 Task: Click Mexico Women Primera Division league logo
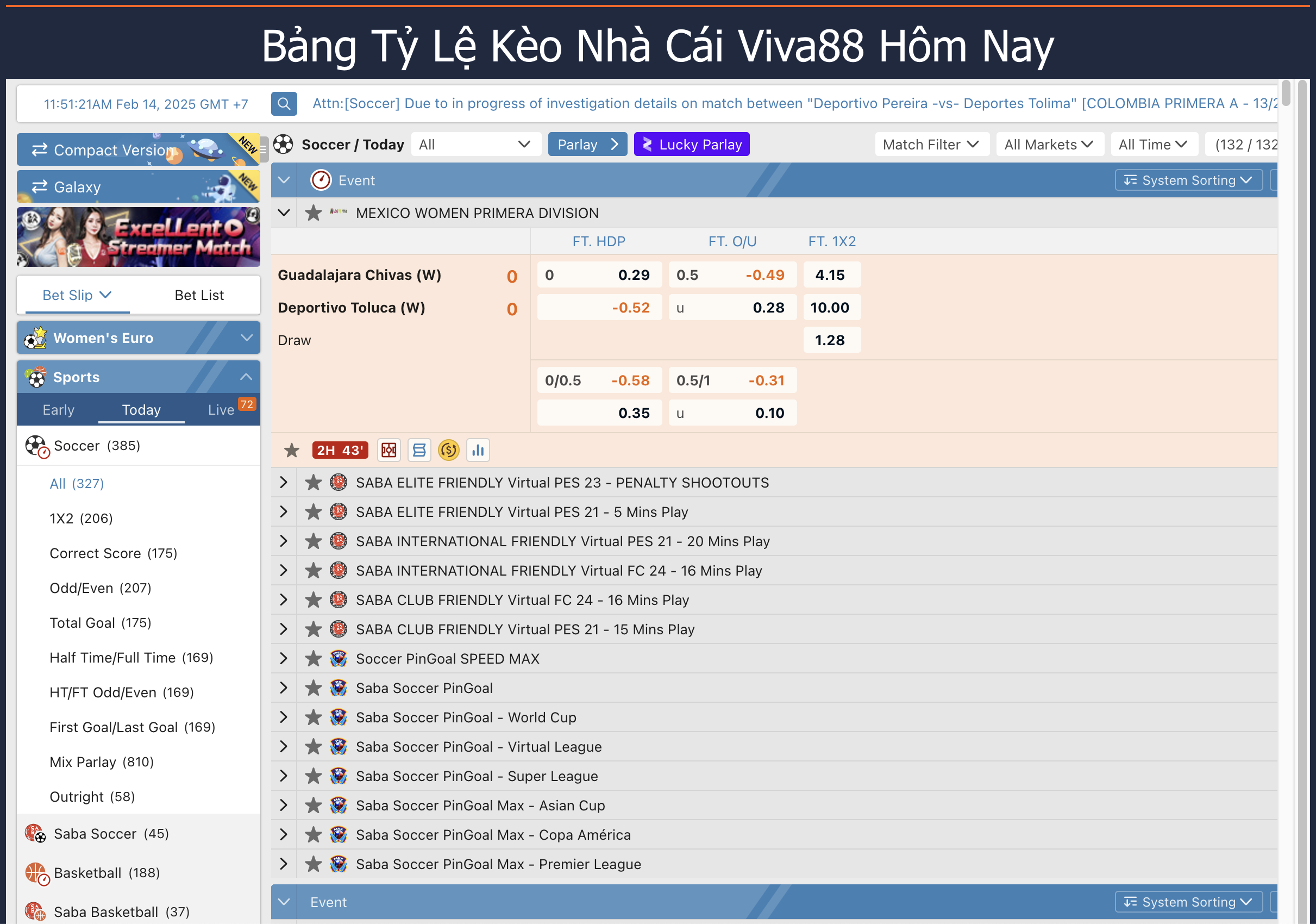(339, 212)
